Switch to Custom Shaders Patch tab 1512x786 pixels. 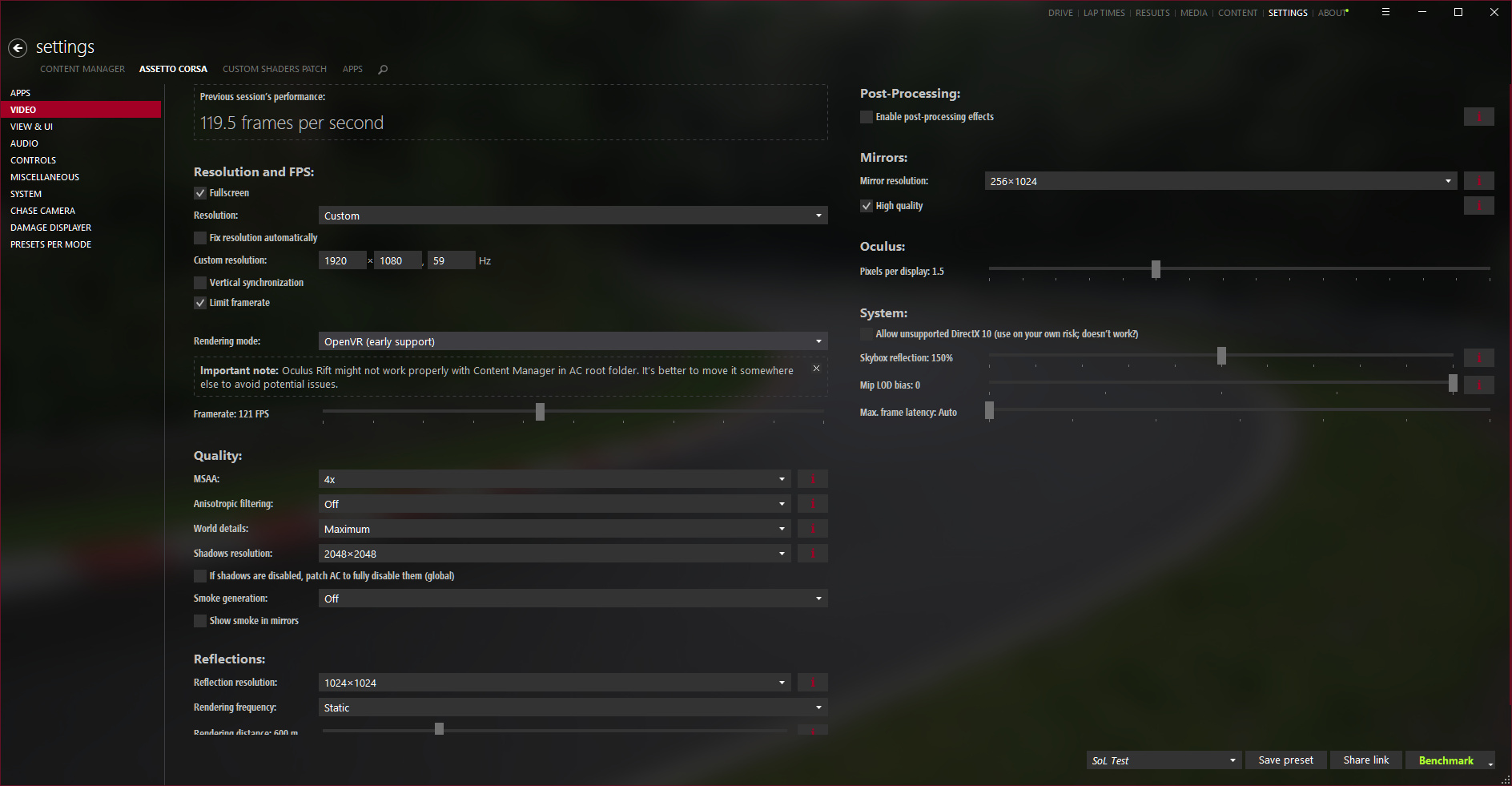click(x=275, y=69)
